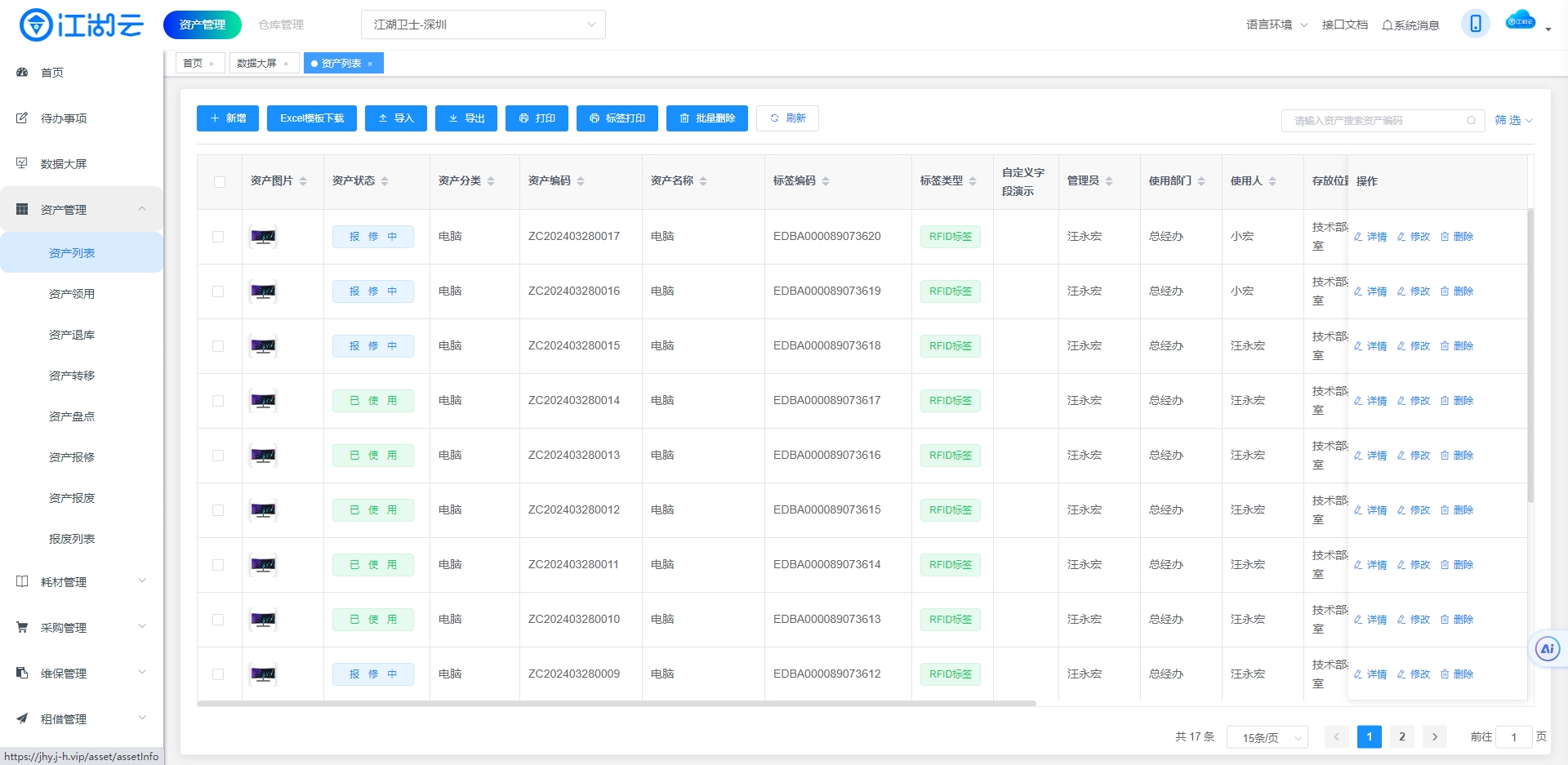Open the 江湖卫士-深圳 organization dropdown
Image resolution: width=1568 pixels, height=765 pixels.
point(483,24)
